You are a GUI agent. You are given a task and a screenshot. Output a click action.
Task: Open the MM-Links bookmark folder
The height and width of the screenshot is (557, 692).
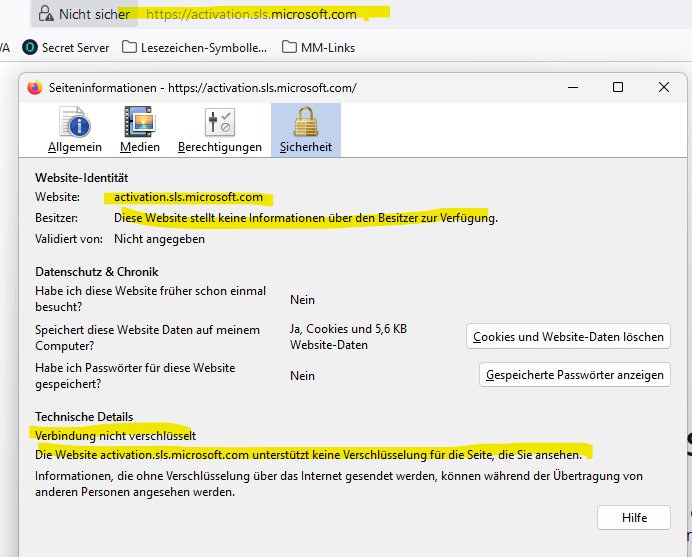point(319,48)
